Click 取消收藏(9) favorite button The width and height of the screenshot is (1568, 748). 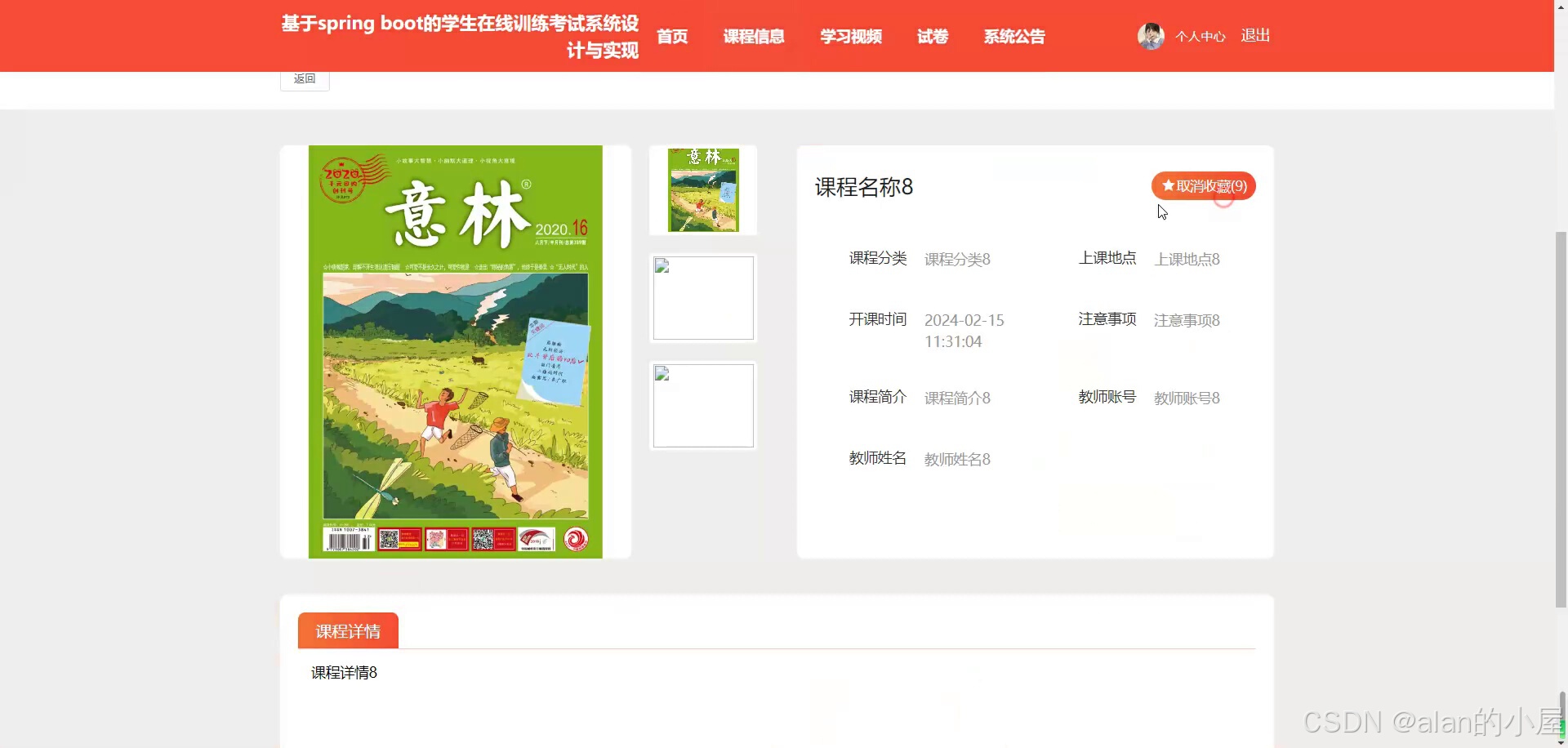(x=1204, y=186)
